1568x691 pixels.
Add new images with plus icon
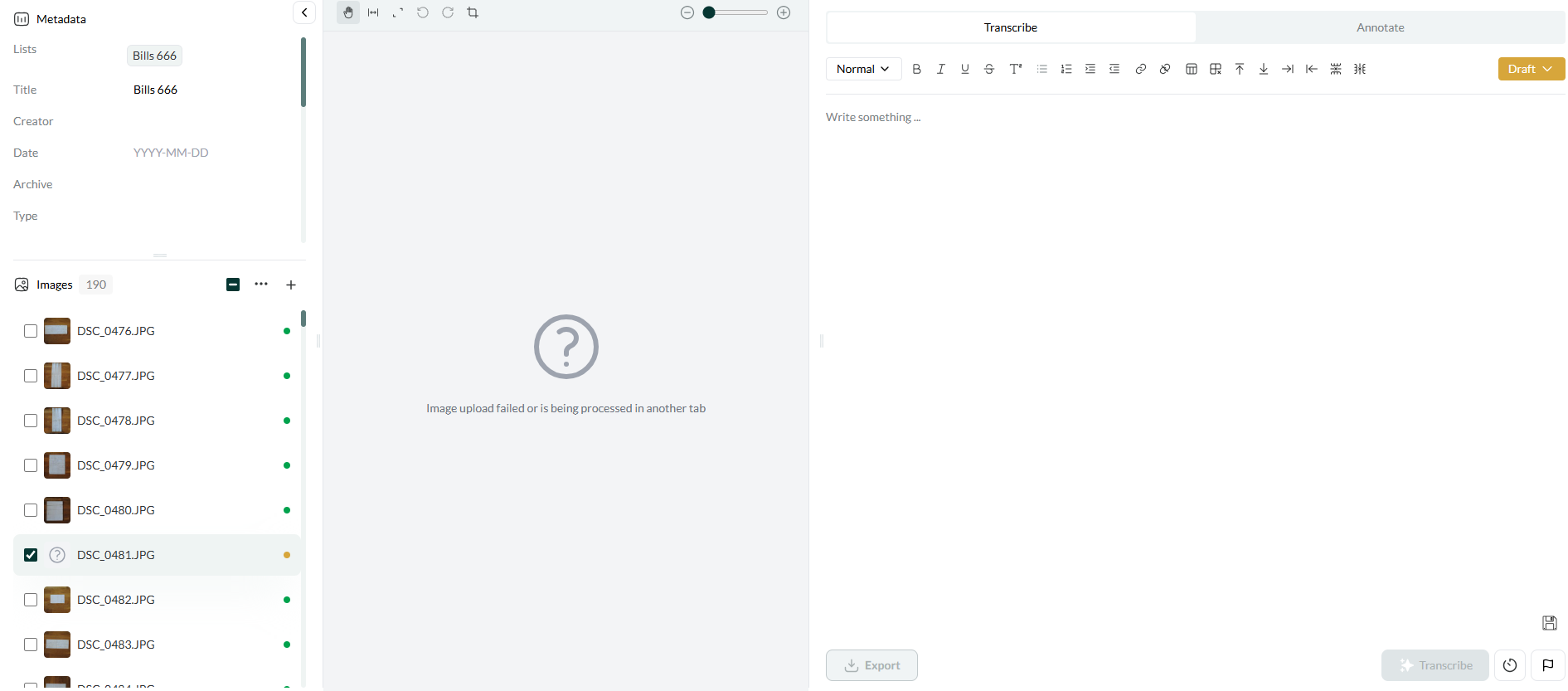pos(291,285)
